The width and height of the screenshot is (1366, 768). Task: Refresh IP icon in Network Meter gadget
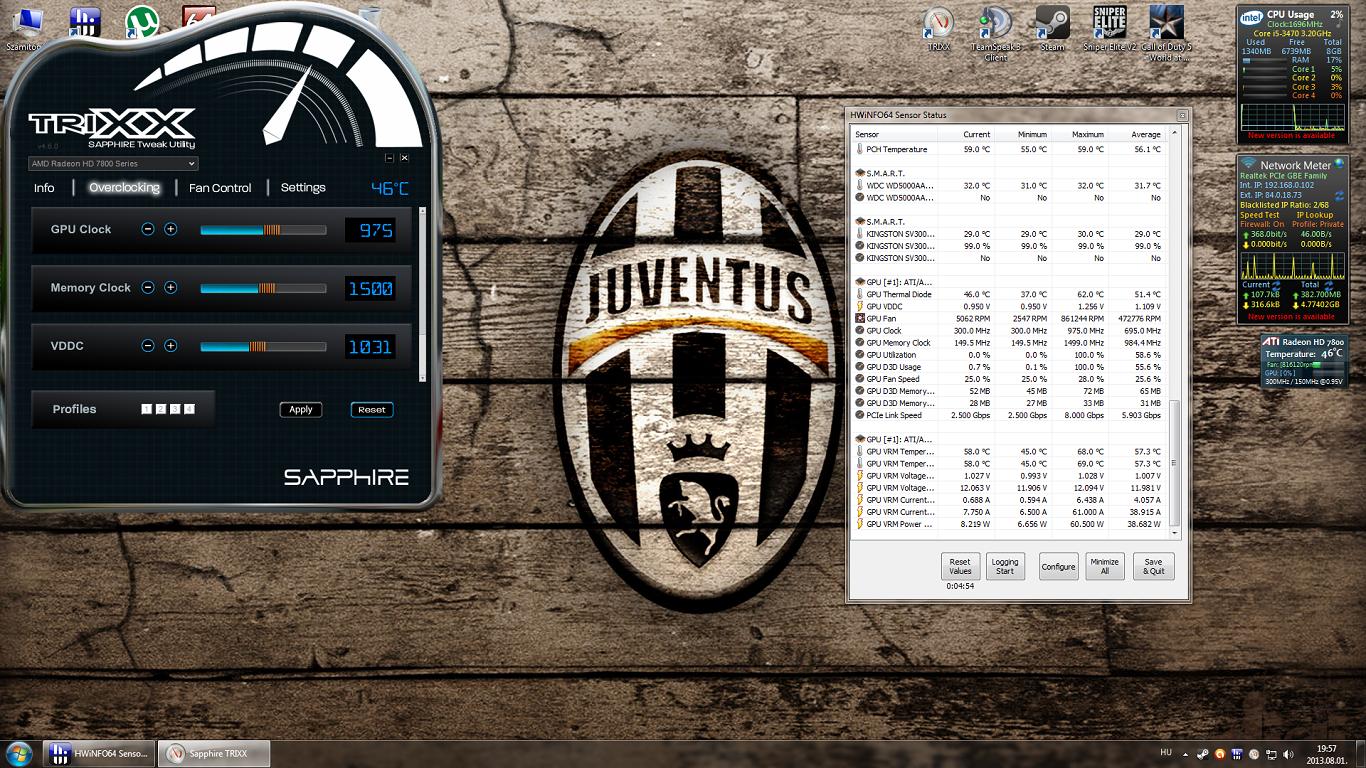coord(1339,196)
